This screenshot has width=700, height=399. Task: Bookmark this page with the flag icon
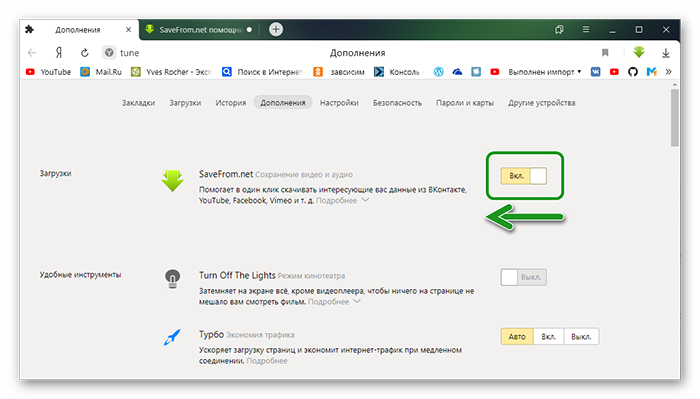point(605,53)
